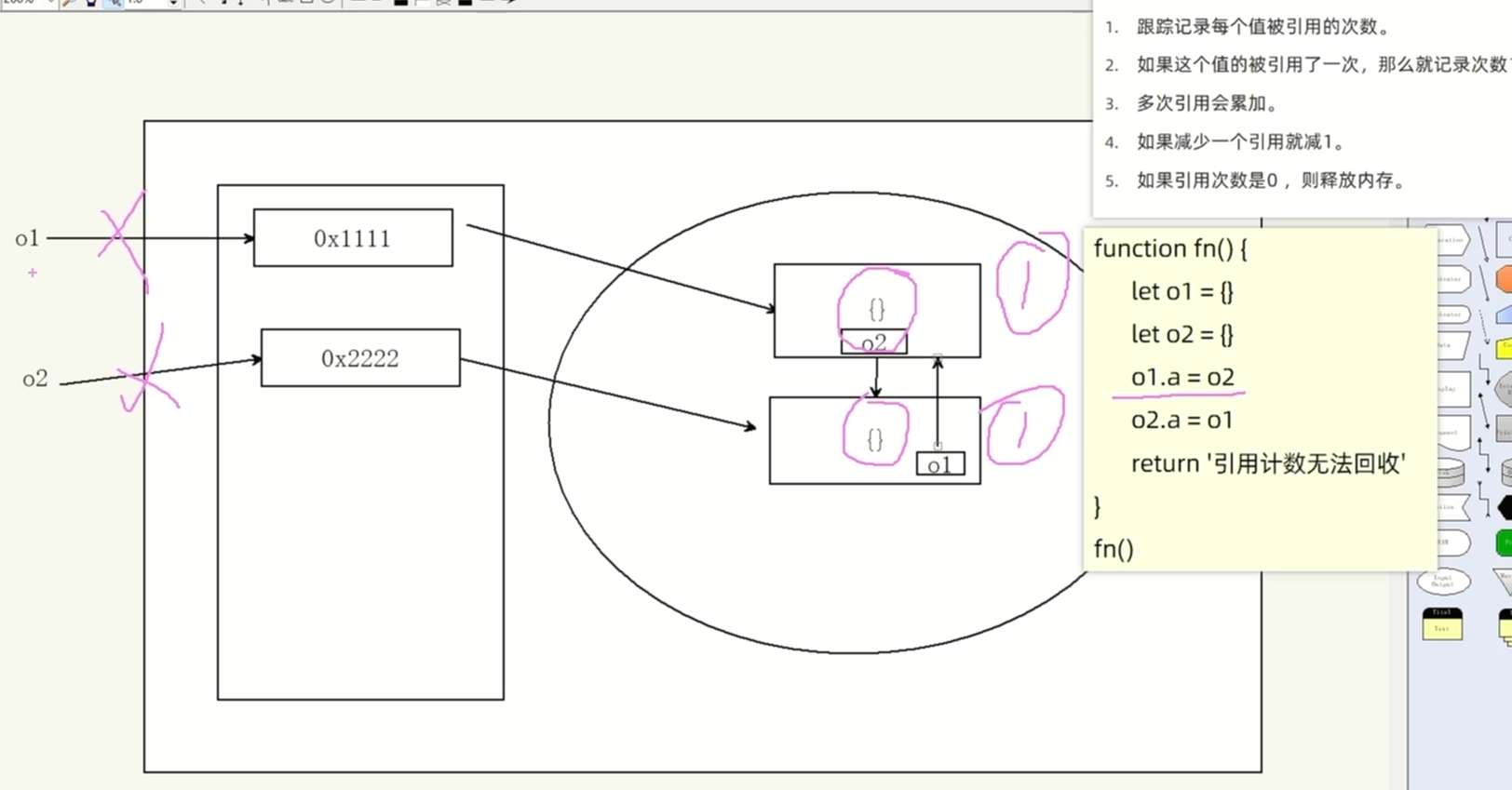The height and width of the screenshot is (790, 1512).
Task: Click the o1 variable label on left
Action: tap(27, 238)
